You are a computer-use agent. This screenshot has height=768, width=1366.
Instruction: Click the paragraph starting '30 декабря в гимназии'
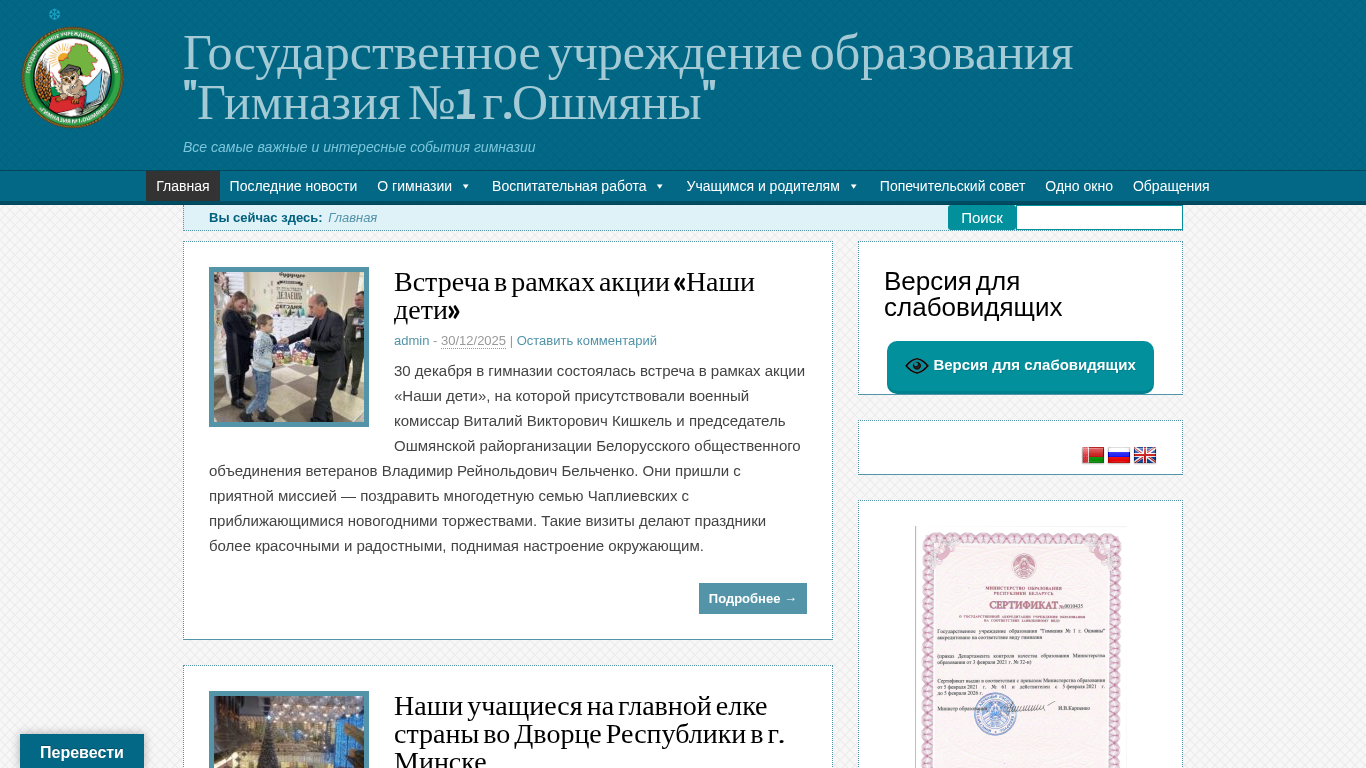click(508, 458)
